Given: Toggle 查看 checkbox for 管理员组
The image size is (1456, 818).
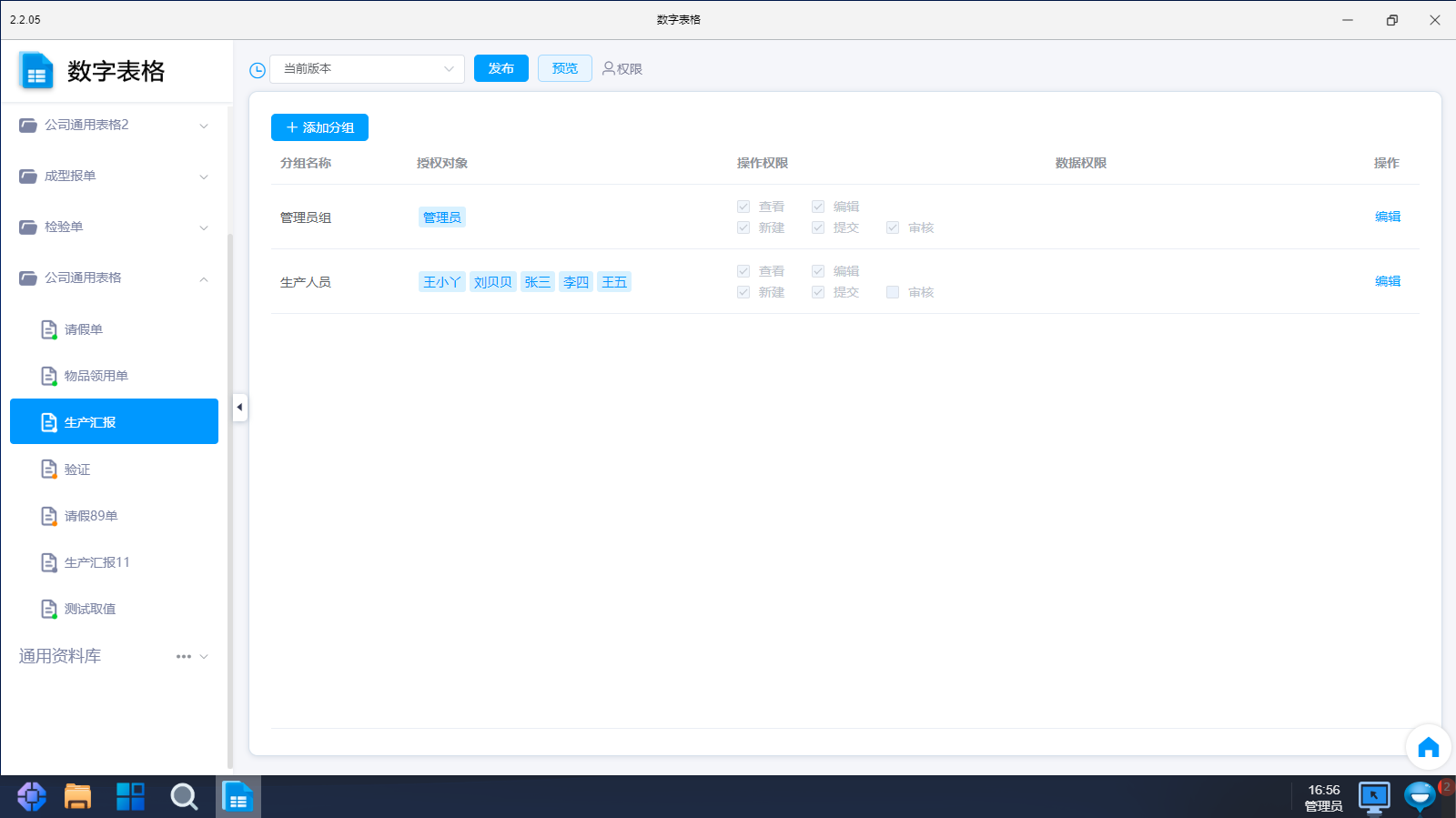Looking at the screenshot, I should [743, 207].
